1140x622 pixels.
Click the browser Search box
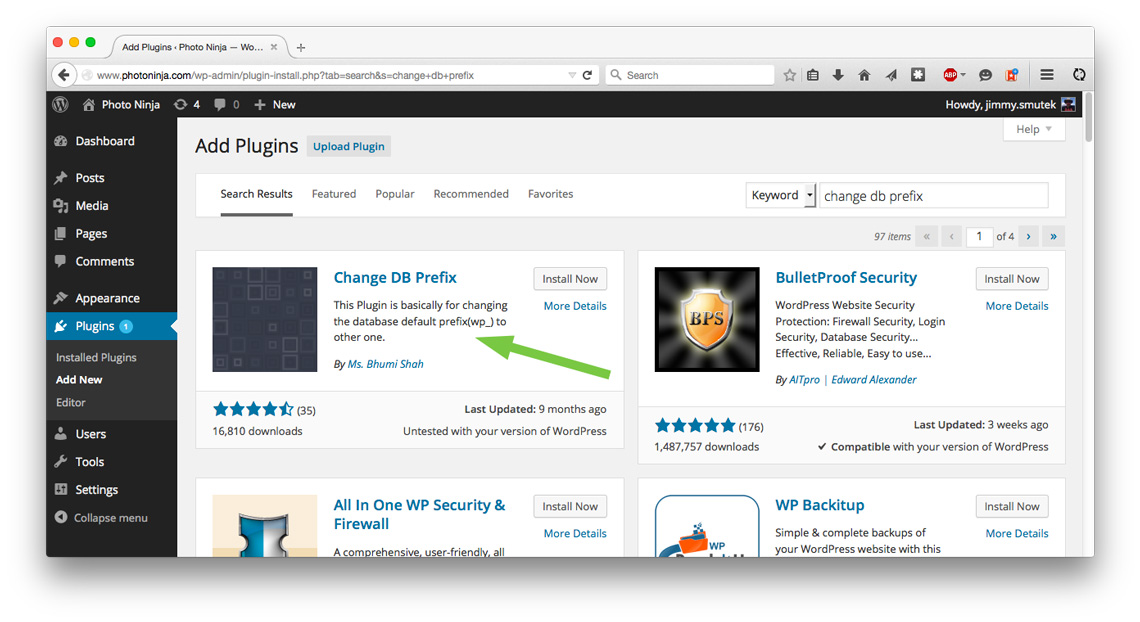[690, 75]
